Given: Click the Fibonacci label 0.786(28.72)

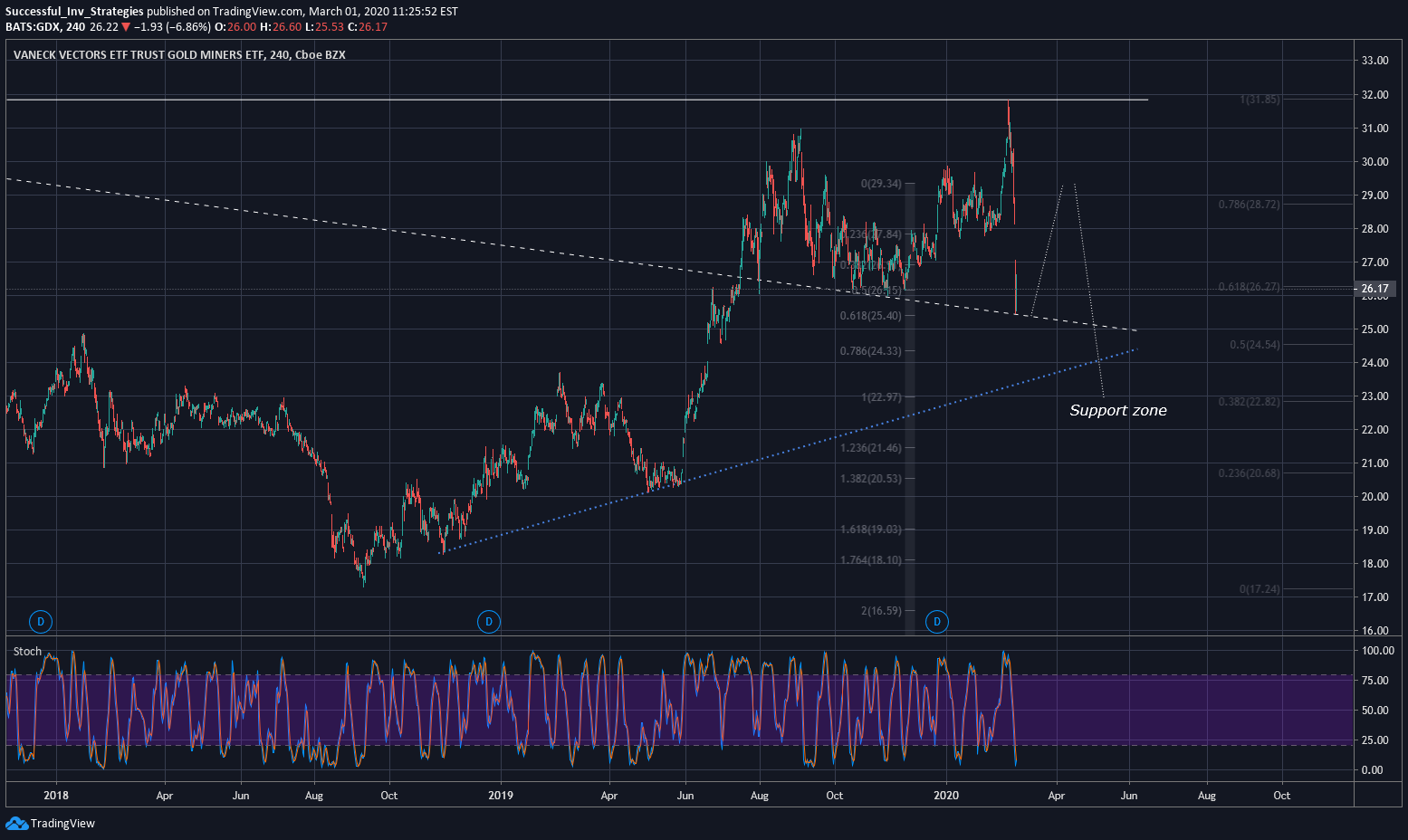Looking at the screenshot, I should [1250, 205].
